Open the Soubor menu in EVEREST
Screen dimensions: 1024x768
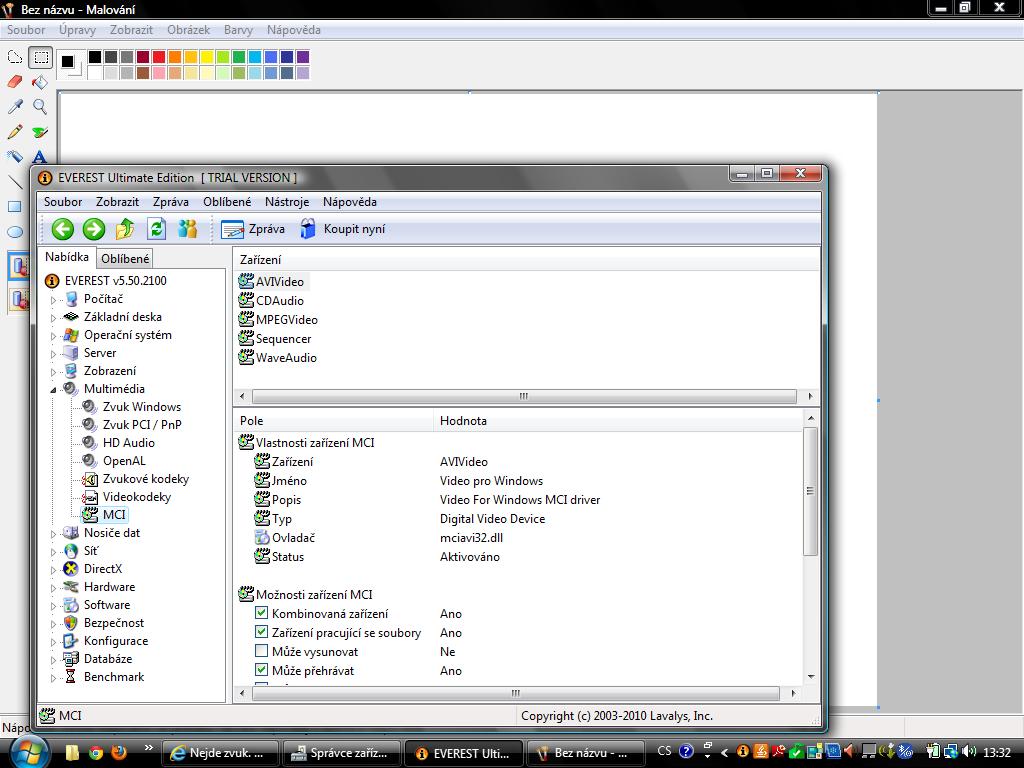click(x=63, y=202)
